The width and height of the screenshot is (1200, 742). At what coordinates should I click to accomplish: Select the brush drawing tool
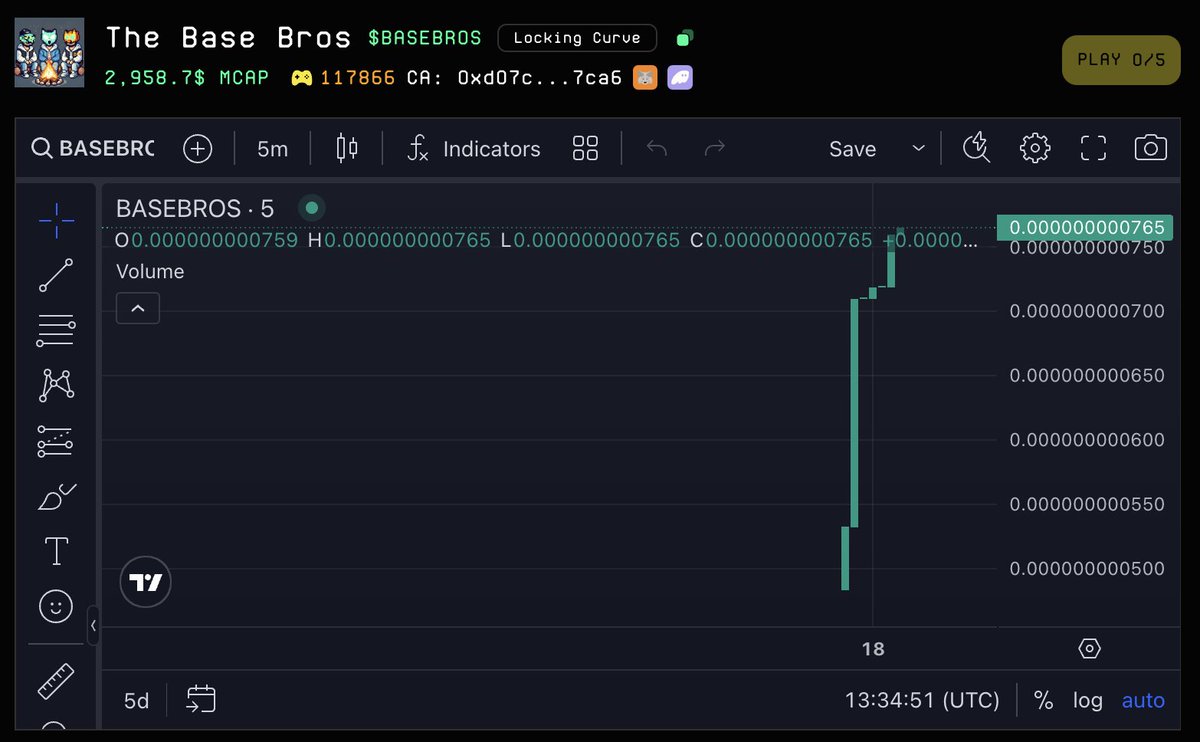[x=56, y=496]
